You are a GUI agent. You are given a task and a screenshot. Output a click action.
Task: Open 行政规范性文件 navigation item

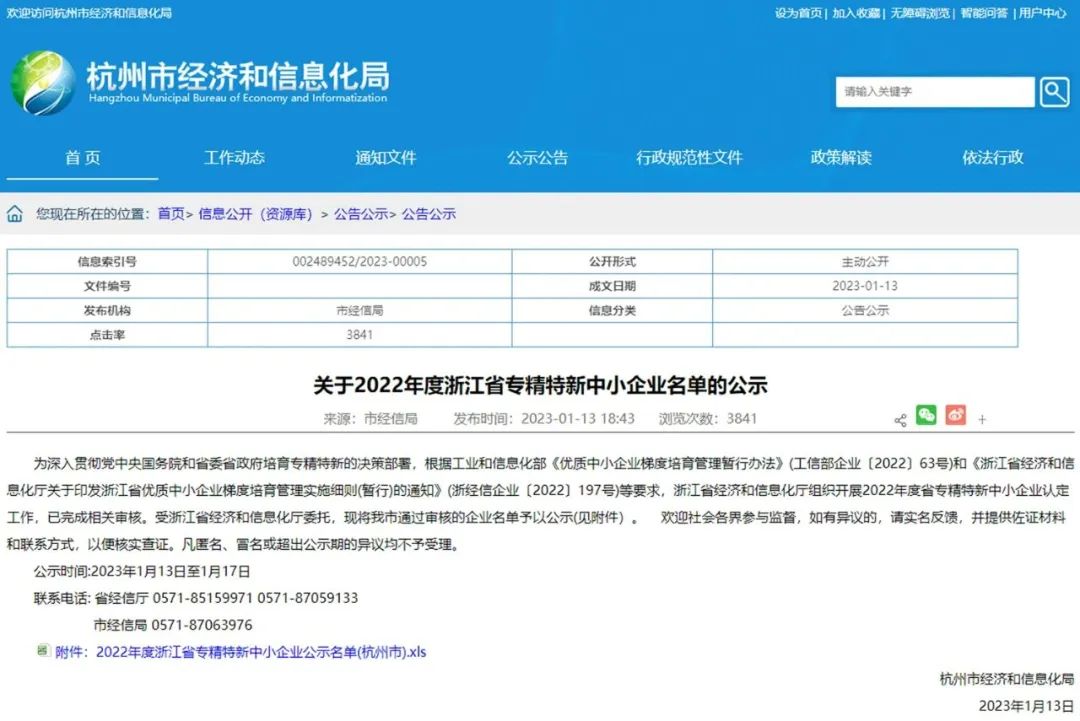coord(689,158)
